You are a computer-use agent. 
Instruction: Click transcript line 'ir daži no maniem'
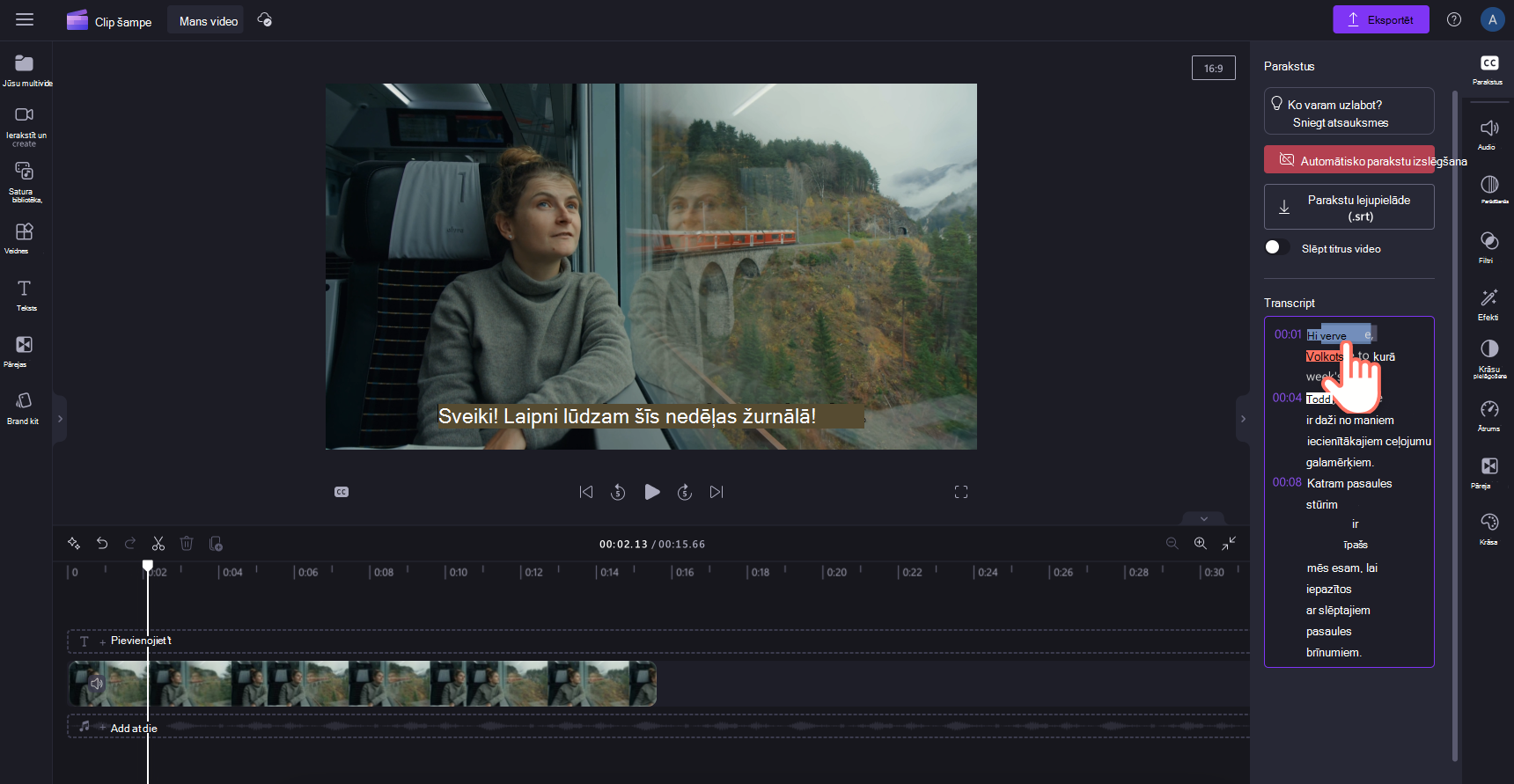click(x=1349, y=420)
